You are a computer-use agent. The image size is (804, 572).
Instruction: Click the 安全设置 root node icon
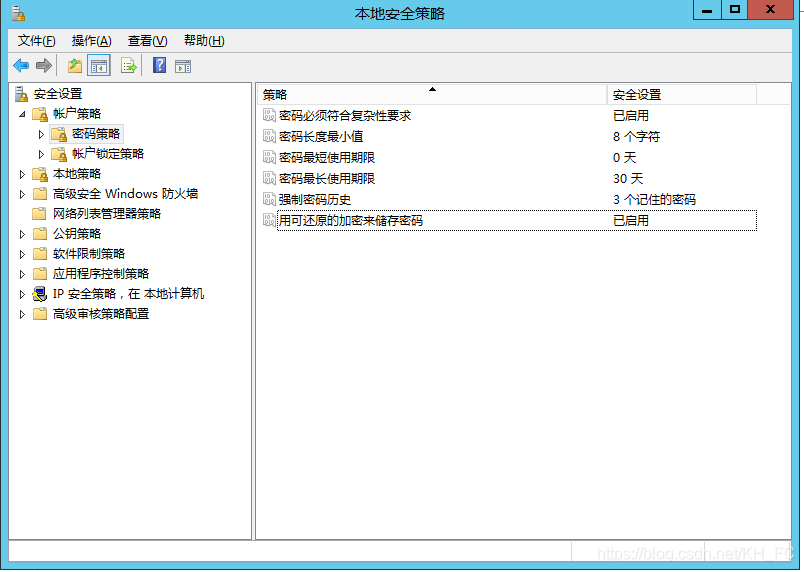click(x=21, y=94)
